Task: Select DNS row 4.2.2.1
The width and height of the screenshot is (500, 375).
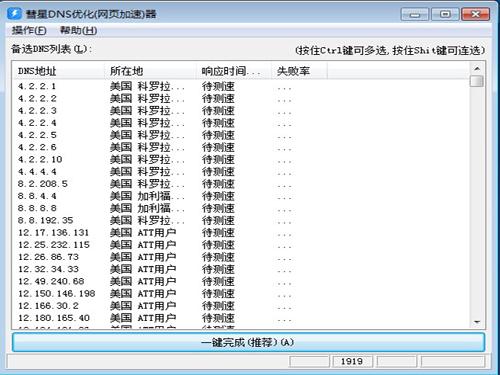Action: pyautogui.click(x=241, y=86)
